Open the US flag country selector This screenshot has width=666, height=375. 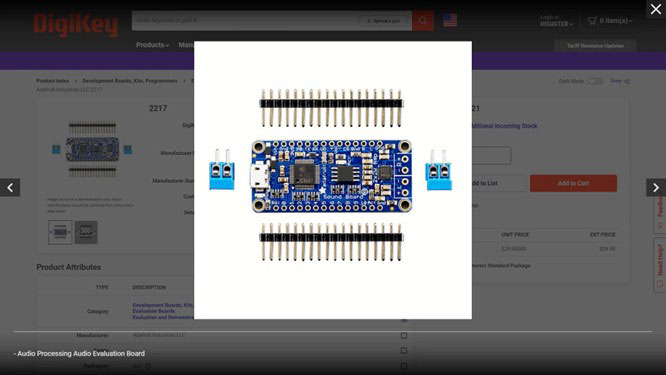click(450, 20)
